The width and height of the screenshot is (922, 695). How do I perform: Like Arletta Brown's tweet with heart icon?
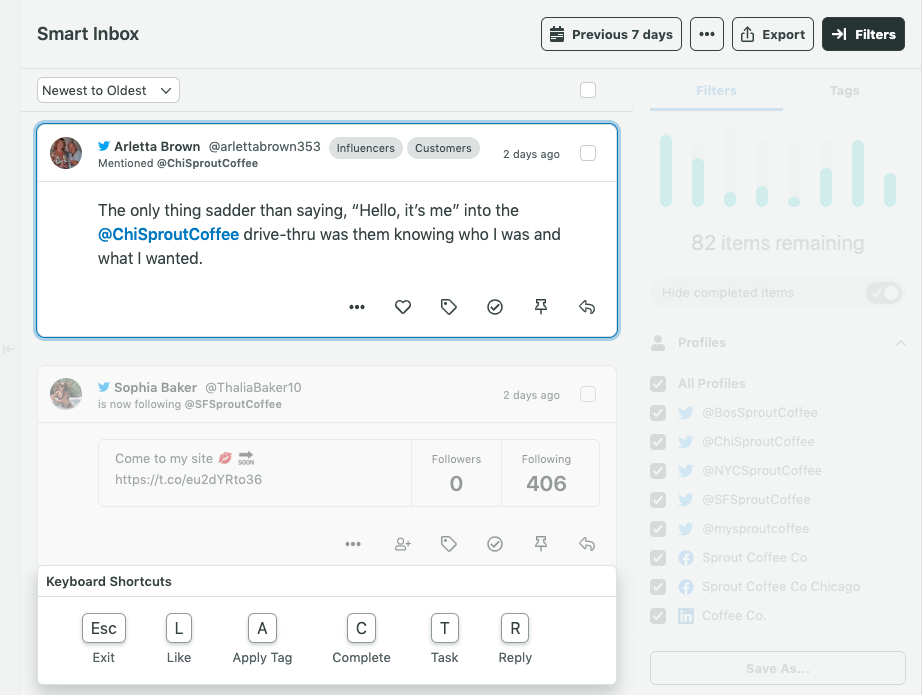tap(403, 307)
